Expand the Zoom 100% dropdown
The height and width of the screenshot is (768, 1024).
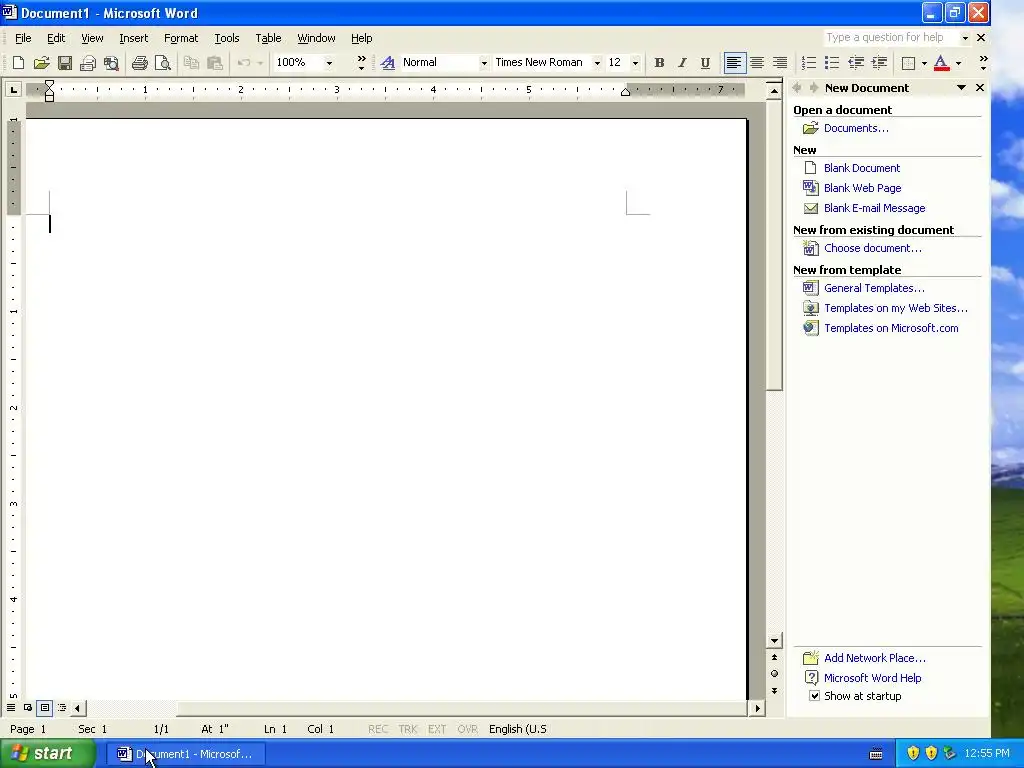point(329,63)
